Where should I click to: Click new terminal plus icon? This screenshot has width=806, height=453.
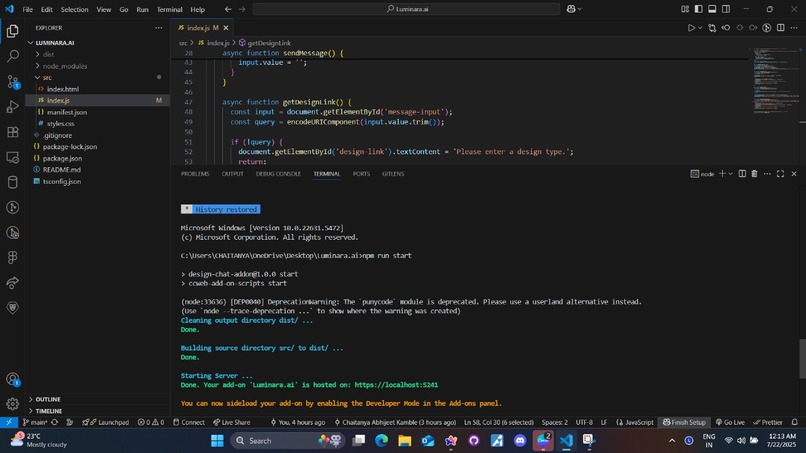point(722,174)
